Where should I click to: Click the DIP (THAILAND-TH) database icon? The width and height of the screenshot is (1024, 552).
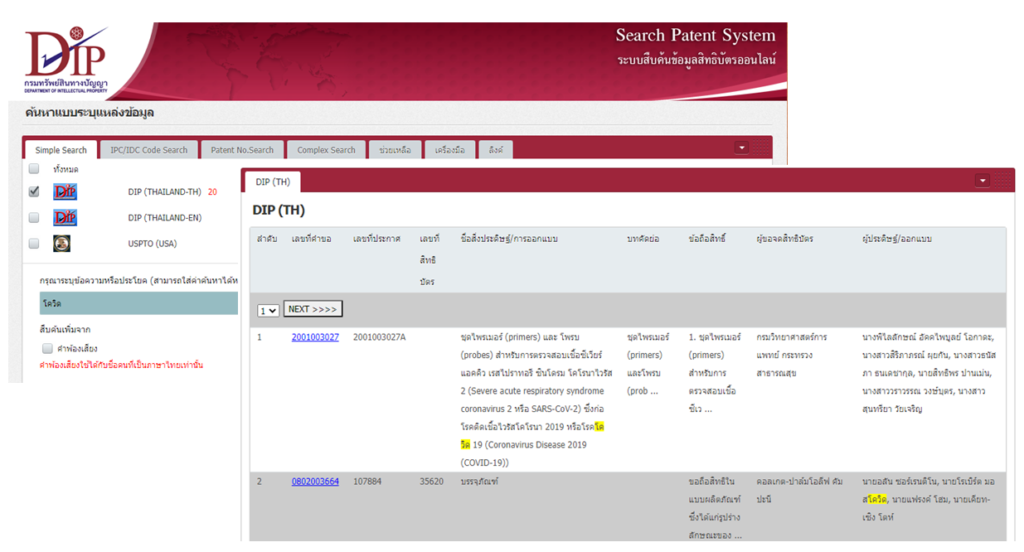tap(65, 191)
